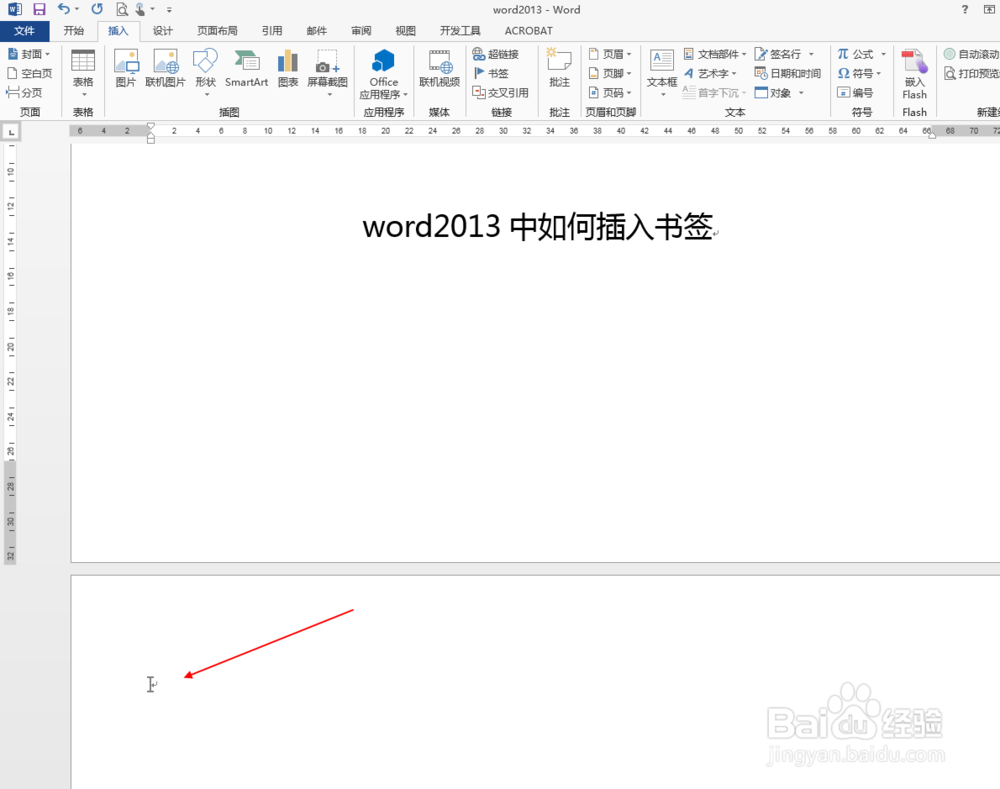
Task: Click the ribbon display options button
Action: (x=989, y=10)
